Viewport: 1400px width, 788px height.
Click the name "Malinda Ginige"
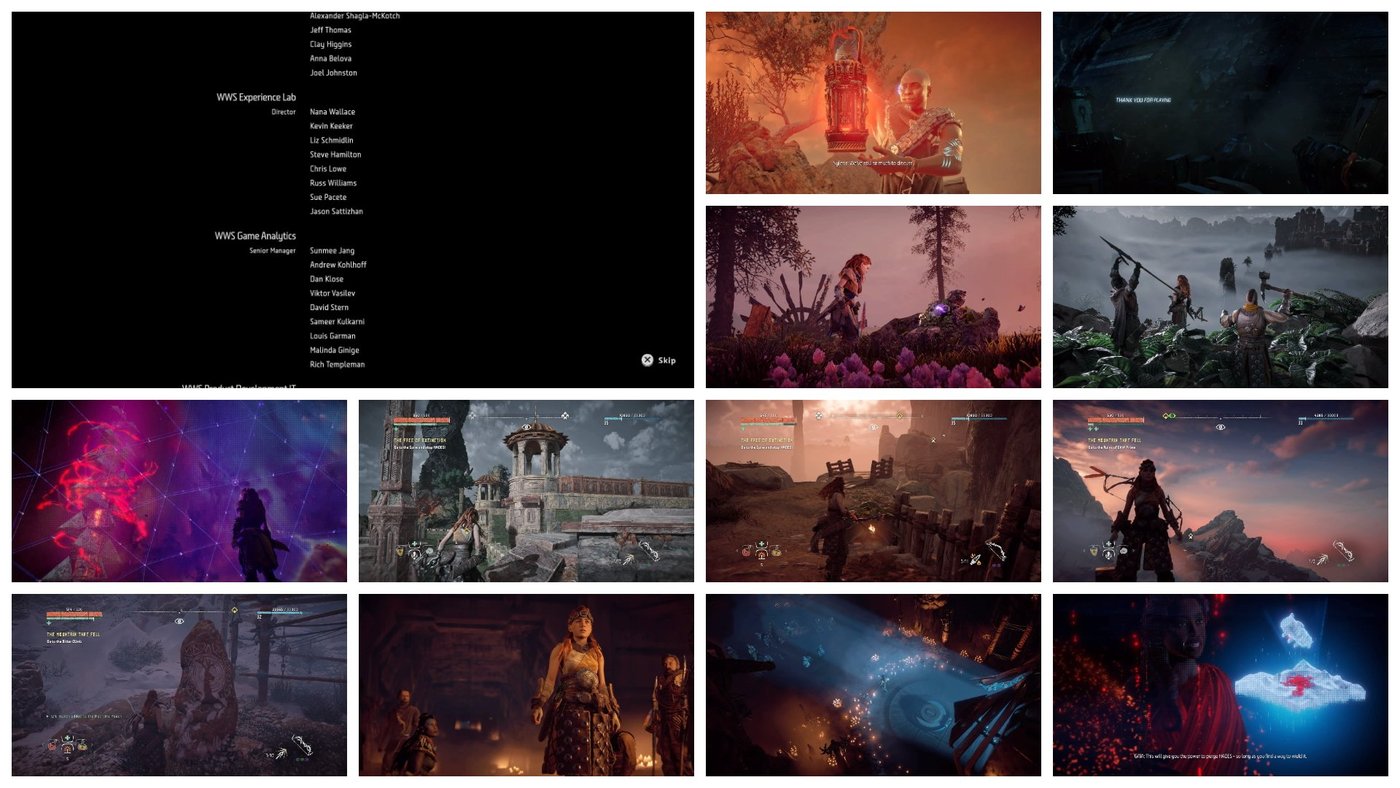click(x=335, y=350)
